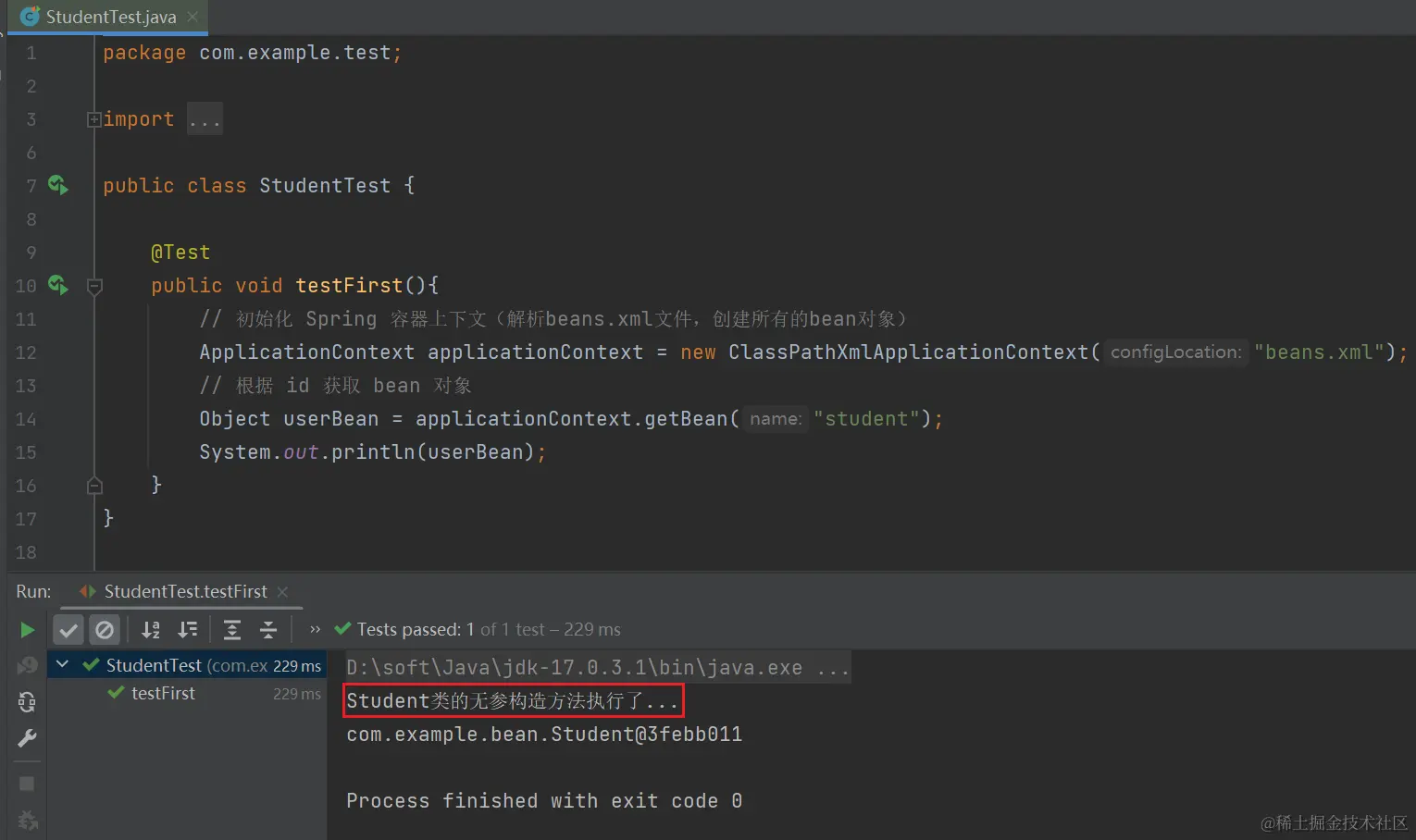Screen dimensions: 1416x840
Task: Click StudentTest class name on line 7
Action: pyautogui.click(x=325, y=186)
